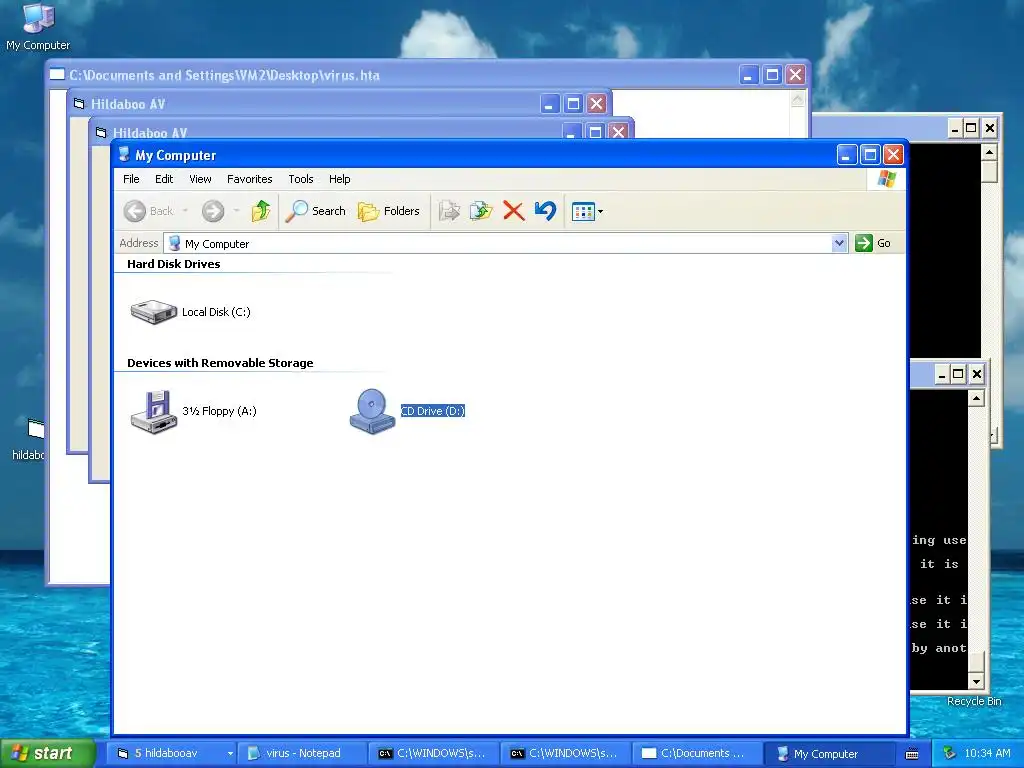Click the Back navigation button

tap(148, 211)
